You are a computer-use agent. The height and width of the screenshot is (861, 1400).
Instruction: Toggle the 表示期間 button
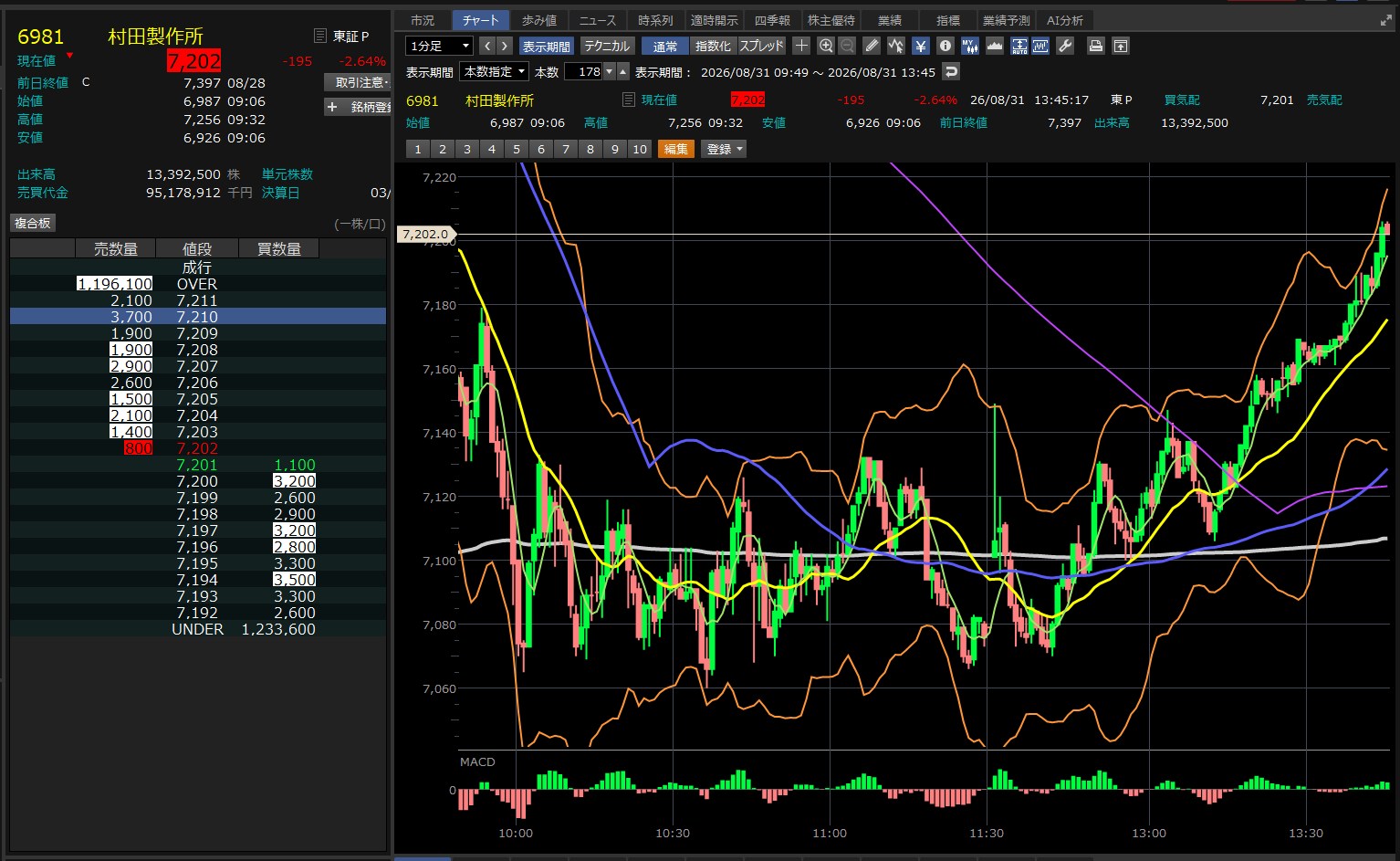click(x=546, y=46)
